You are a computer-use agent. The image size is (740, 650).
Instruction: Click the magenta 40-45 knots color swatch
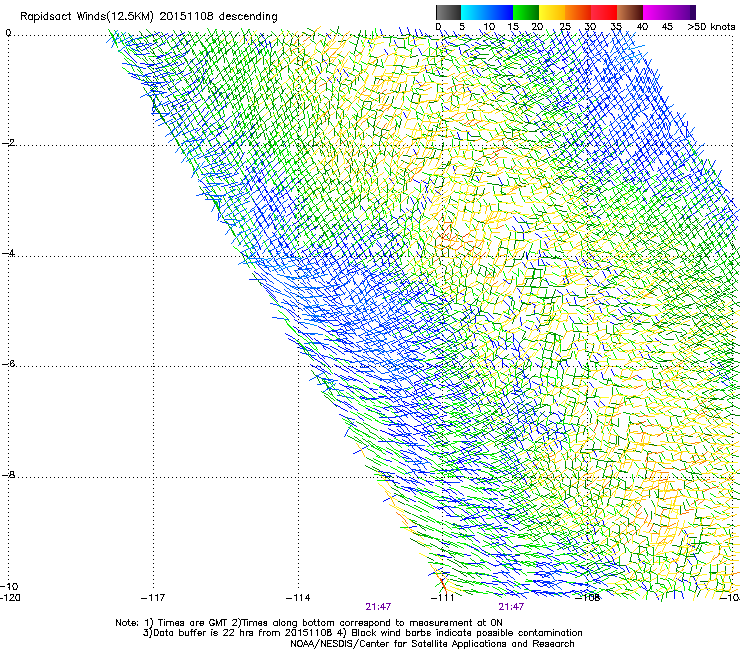656,12
